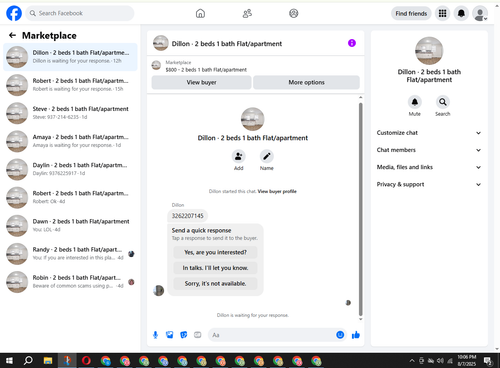500x368 pixels.
Task: Open the Steve conversation
Action: tap(70, 113)
